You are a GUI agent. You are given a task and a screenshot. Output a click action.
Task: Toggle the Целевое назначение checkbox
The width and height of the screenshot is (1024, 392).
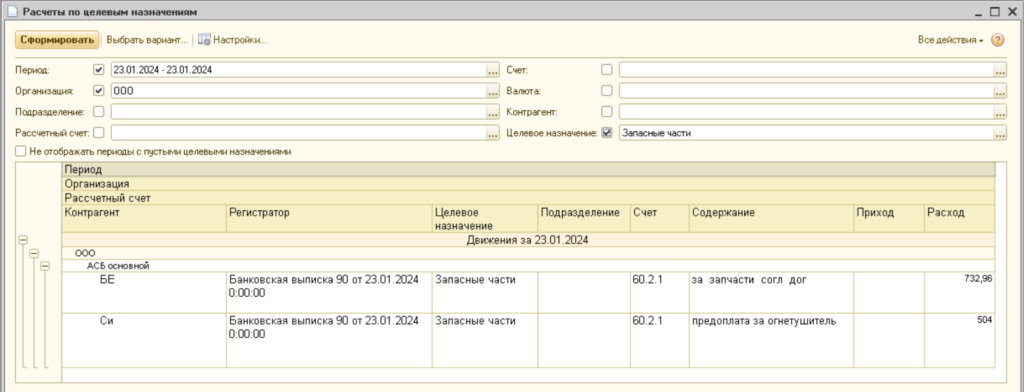point(607,133)
